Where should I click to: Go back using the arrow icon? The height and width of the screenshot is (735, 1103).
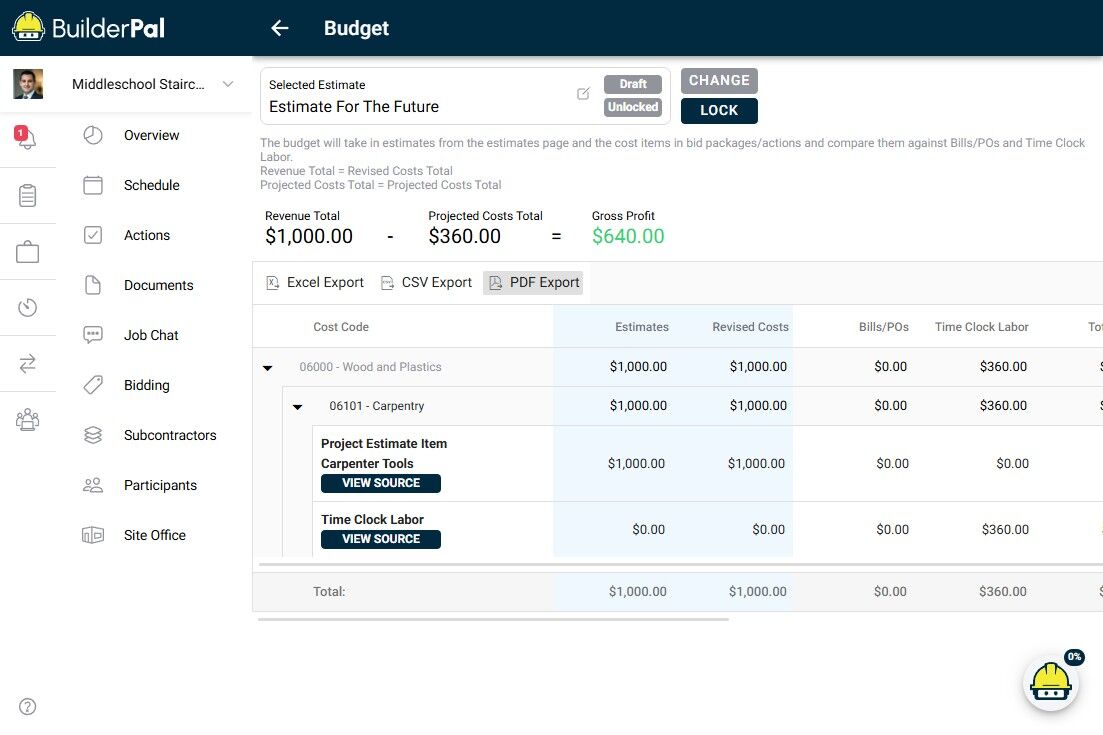coord(279,28)
